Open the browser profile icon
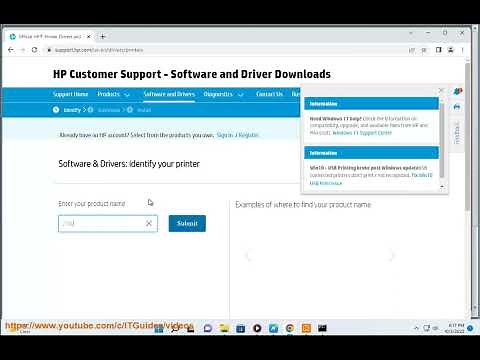 (451, 50)
